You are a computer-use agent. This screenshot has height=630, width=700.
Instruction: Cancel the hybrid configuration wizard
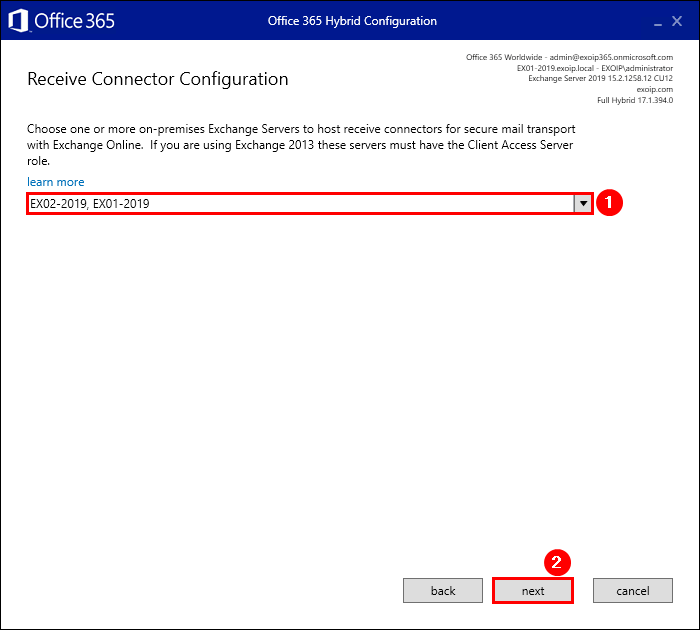tap(633, 591)
